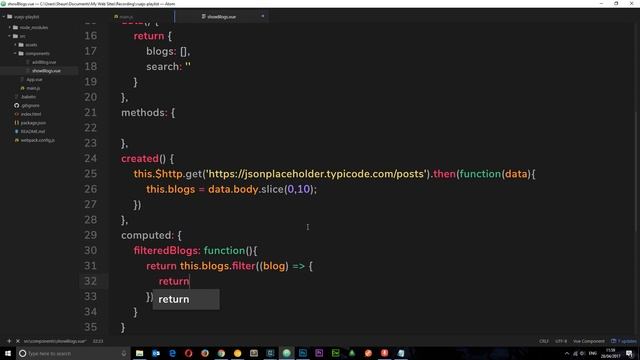
Task: Open Outlook from the taskbar
Action: pyautogui.click(x=156, y=353)
